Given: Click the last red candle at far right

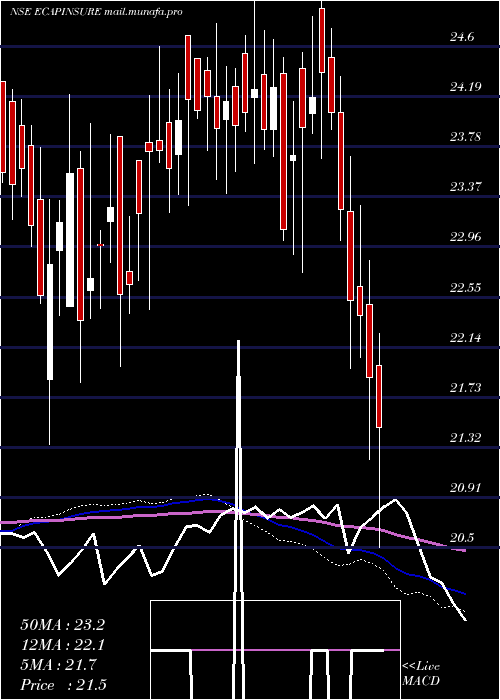Looking at the screenshot, I should (x=379, y=396).
